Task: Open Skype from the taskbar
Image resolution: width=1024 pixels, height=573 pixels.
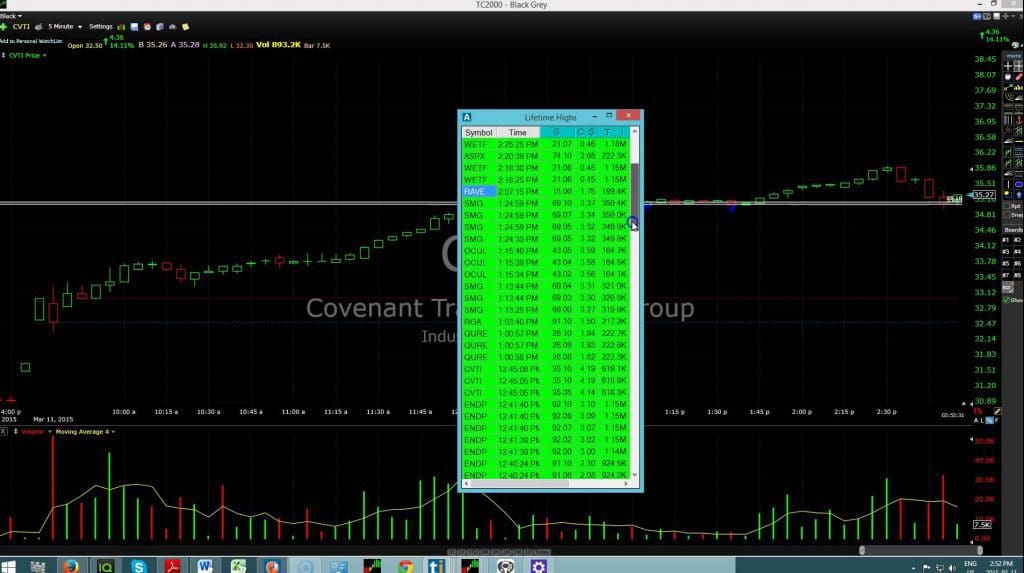Action: point(138,566)
